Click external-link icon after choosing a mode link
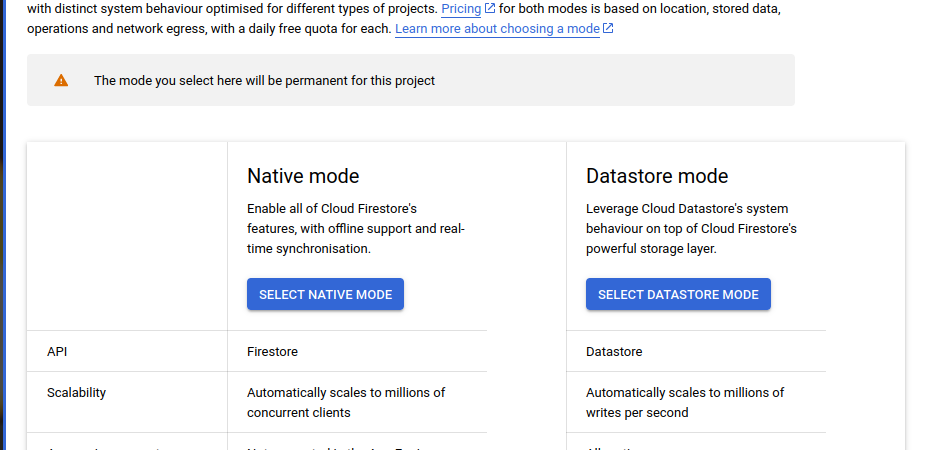The width and height of the screenshot is (939, 450). [x=608, y=28]
